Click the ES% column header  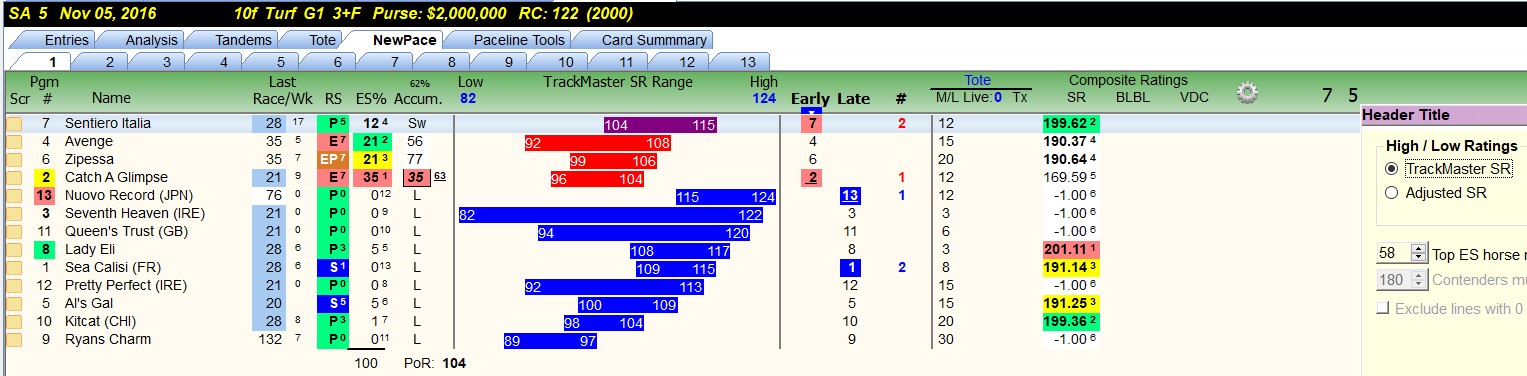pyautogui.click(x=371, y=98)
